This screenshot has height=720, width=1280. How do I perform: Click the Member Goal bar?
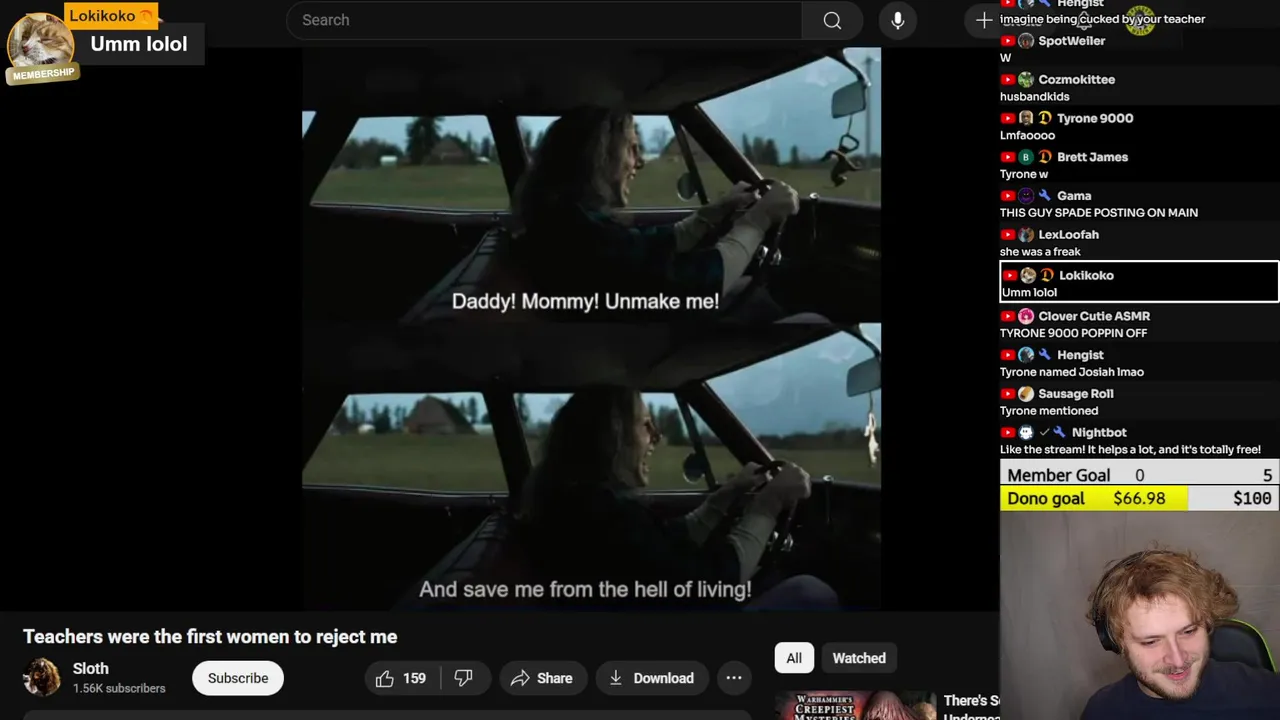tap(1139, 475)
